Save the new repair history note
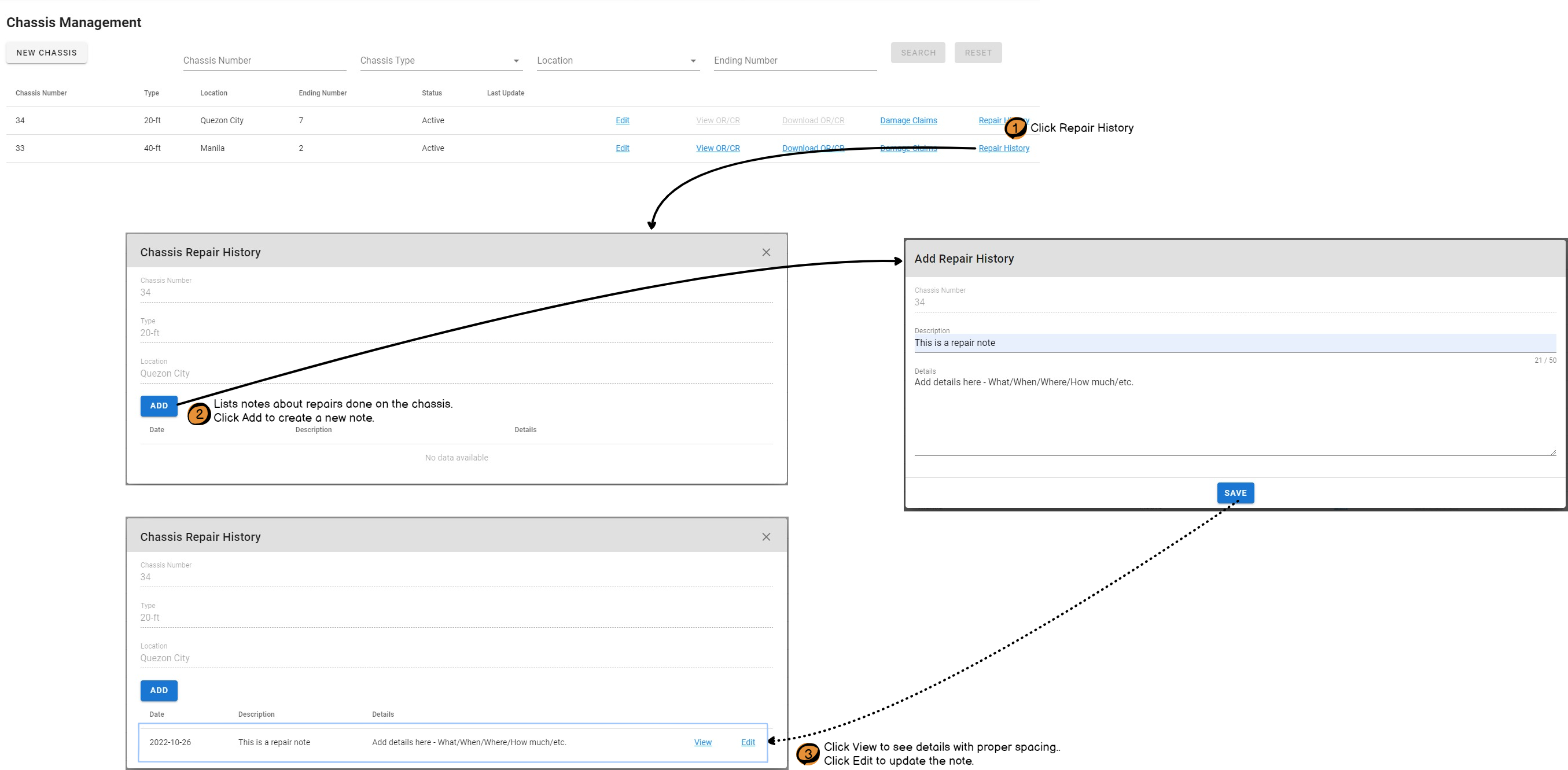Image resolution: width=1568 pixels, height=770 pixels. (1235, 493)
